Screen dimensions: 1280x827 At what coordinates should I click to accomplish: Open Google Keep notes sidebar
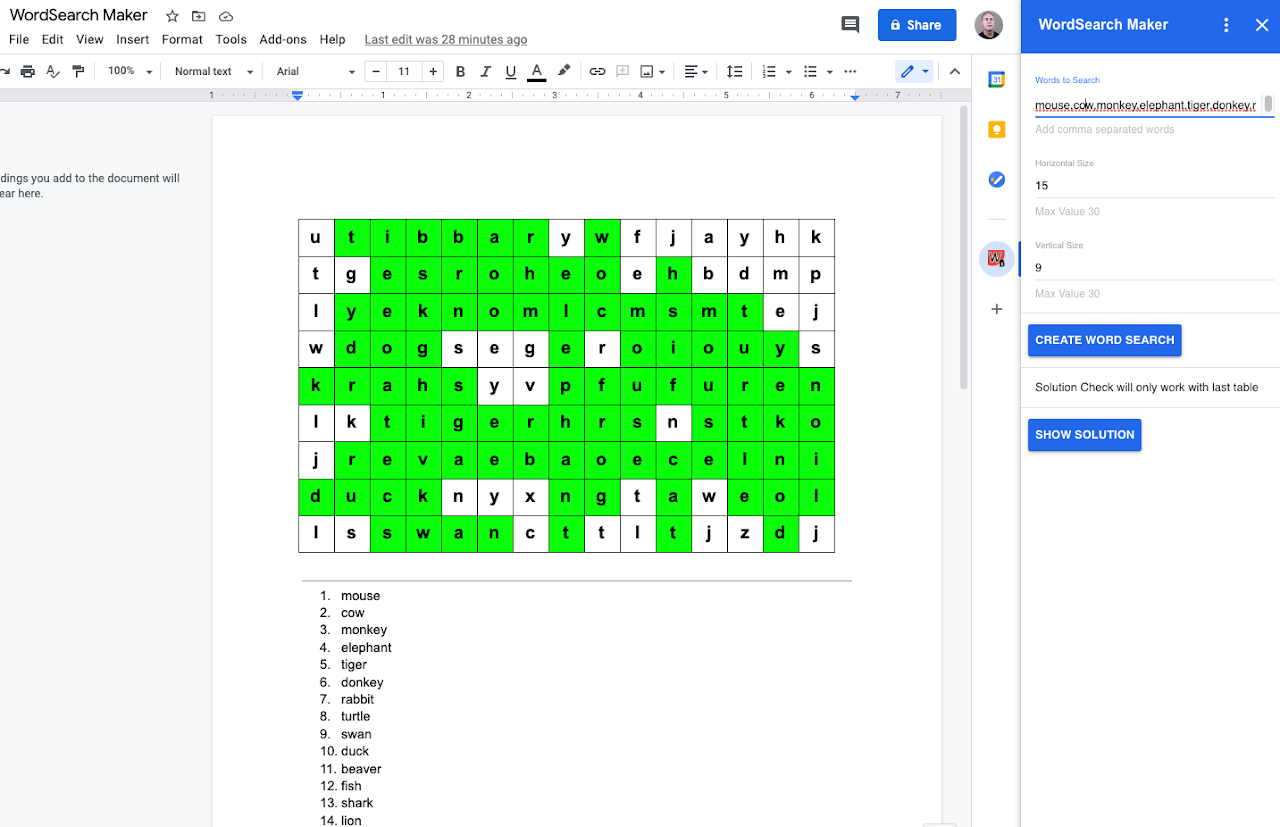(x=996, y=129)
